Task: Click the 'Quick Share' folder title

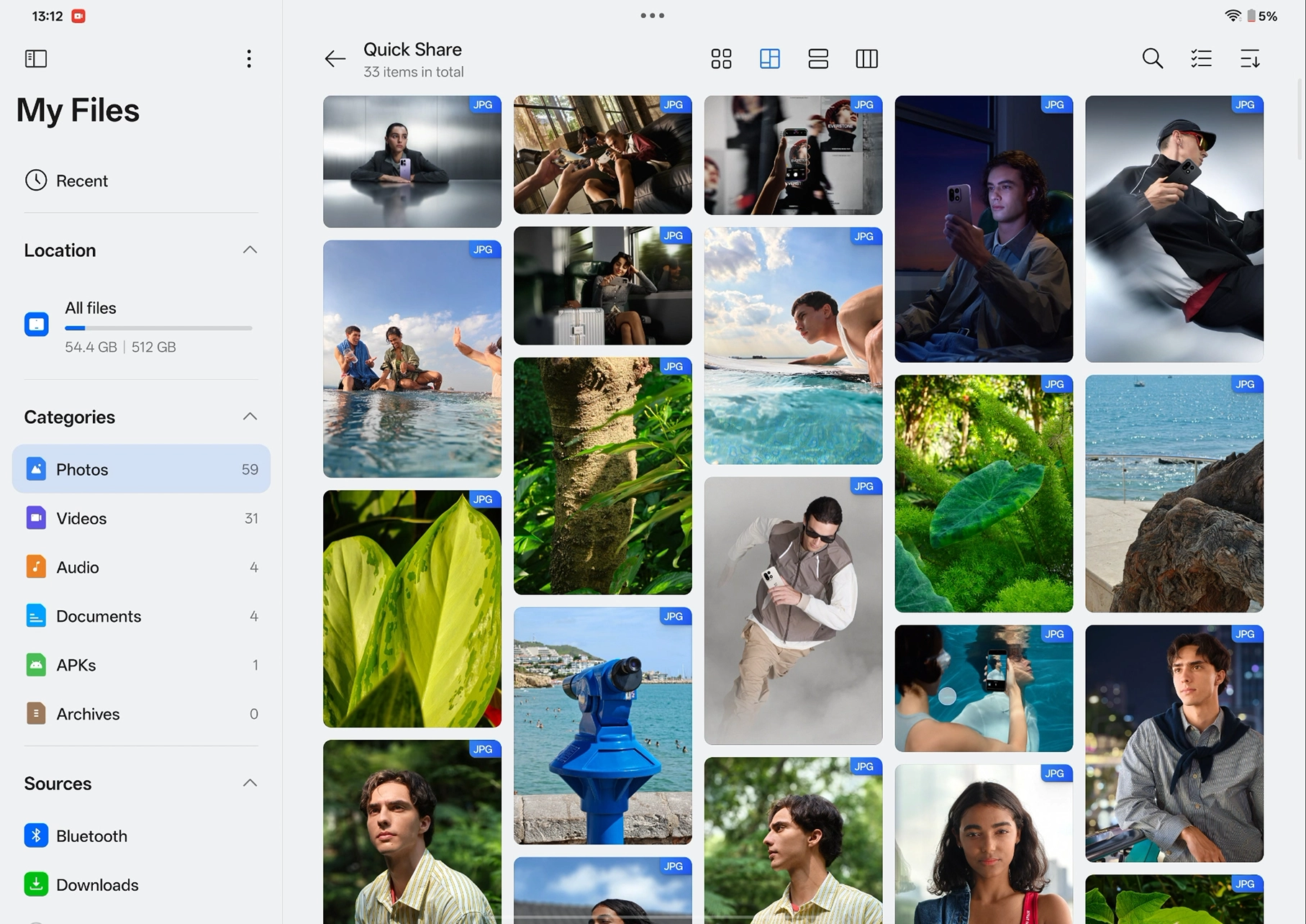Action: tap(412, 50)
